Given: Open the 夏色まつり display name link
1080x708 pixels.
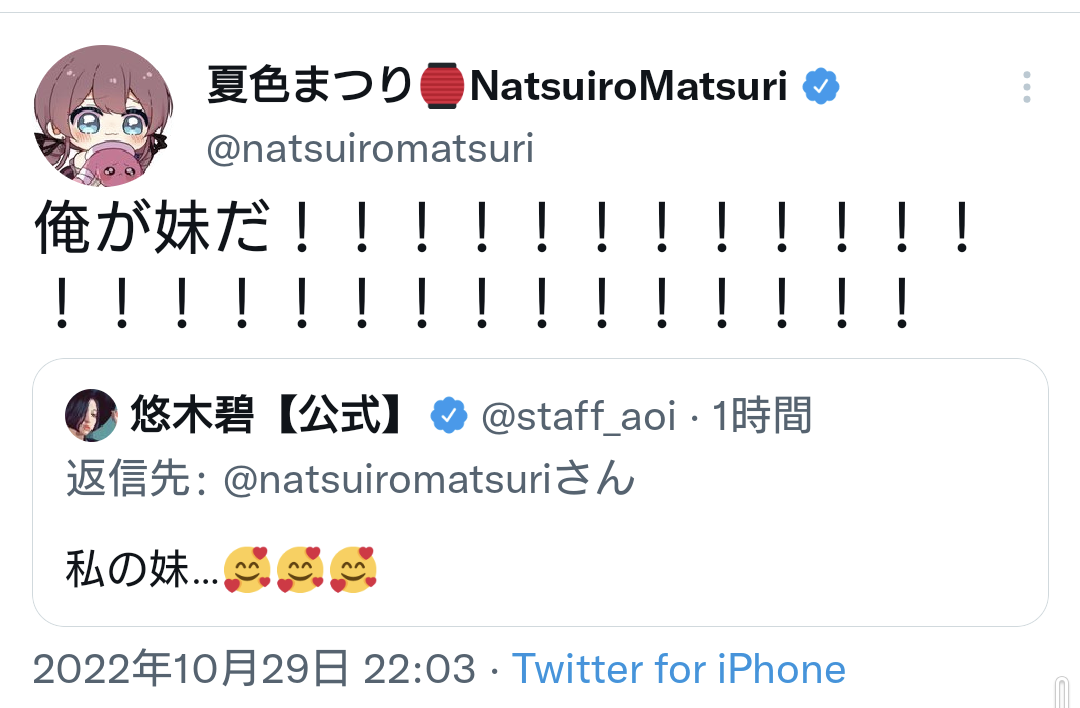Looking at the screenshot, I should pyautogui.click(x=309, y=88).
